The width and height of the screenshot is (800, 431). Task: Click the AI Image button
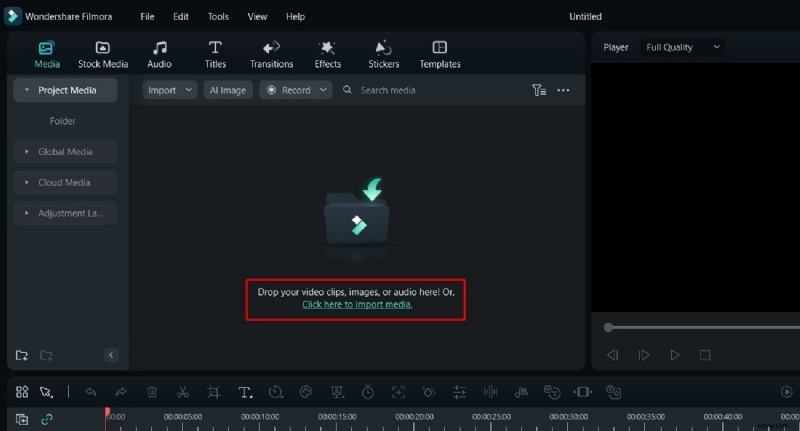click(x=226, y=90)
